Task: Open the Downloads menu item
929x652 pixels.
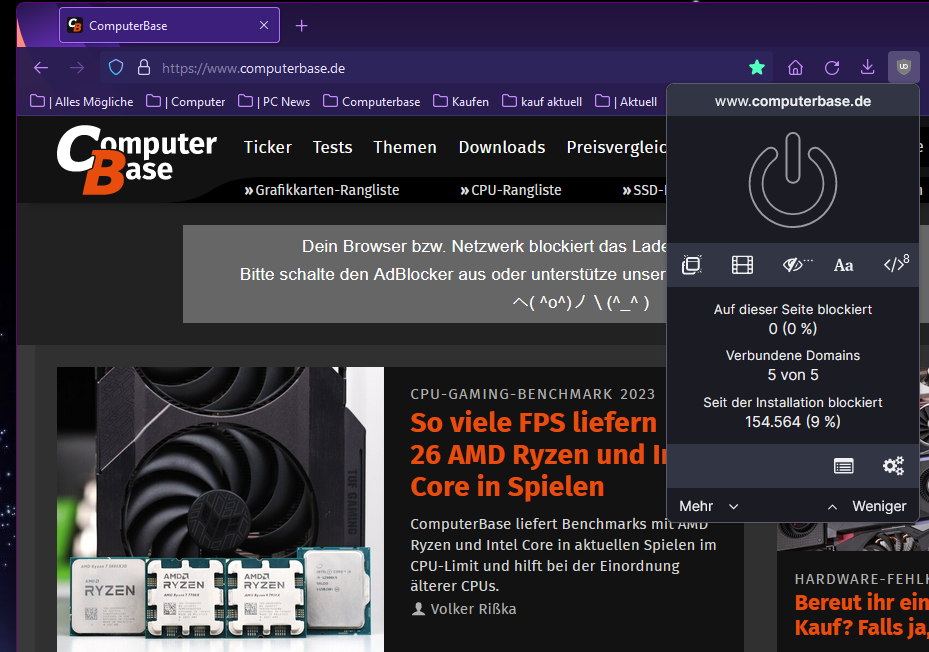Action: point(502,147)
